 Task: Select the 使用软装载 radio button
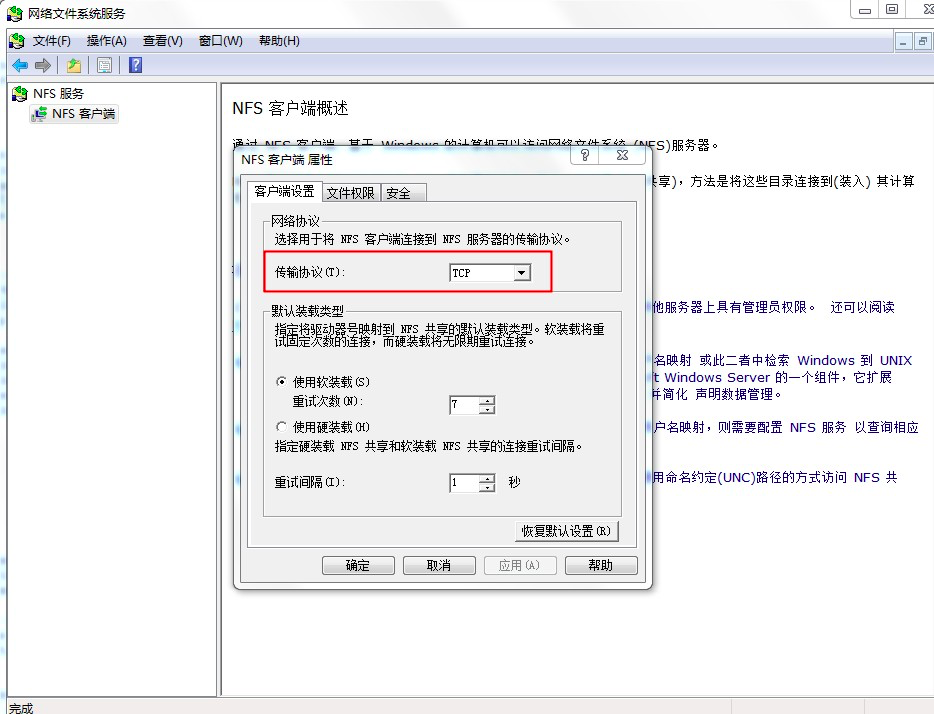(282, 382)
